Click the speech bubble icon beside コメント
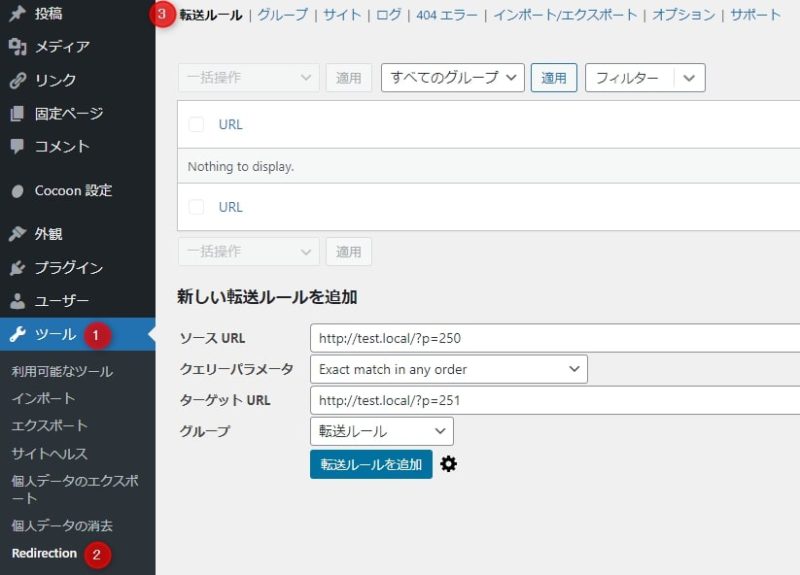Screen dimensions: 800x575 coord(17,146)
